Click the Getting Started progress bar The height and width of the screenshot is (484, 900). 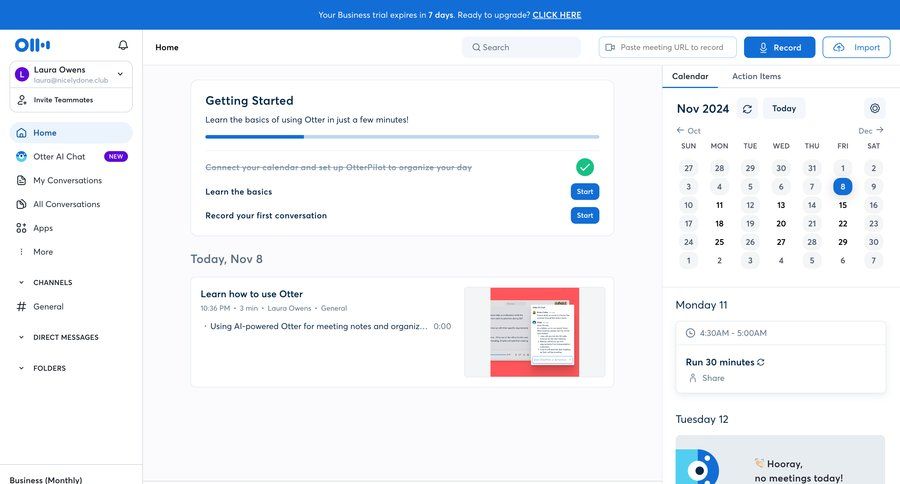(402, 137)
